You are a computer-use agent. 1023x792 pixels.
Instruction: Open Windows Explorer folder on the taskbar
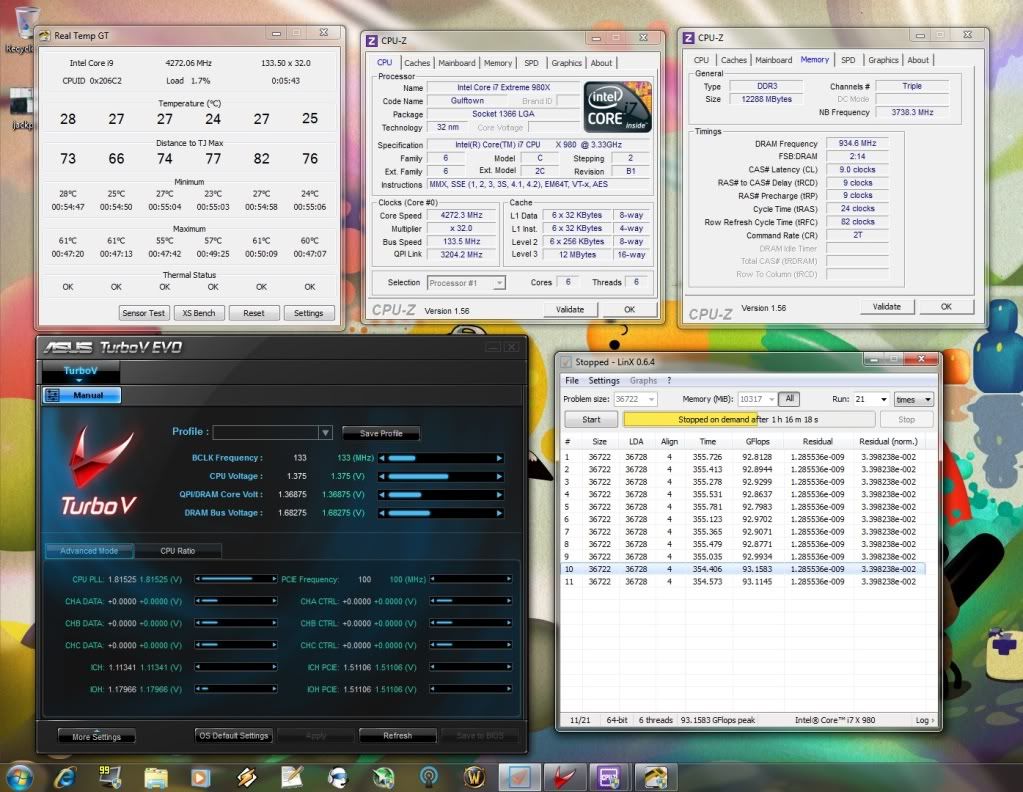[x=156, y=777]
